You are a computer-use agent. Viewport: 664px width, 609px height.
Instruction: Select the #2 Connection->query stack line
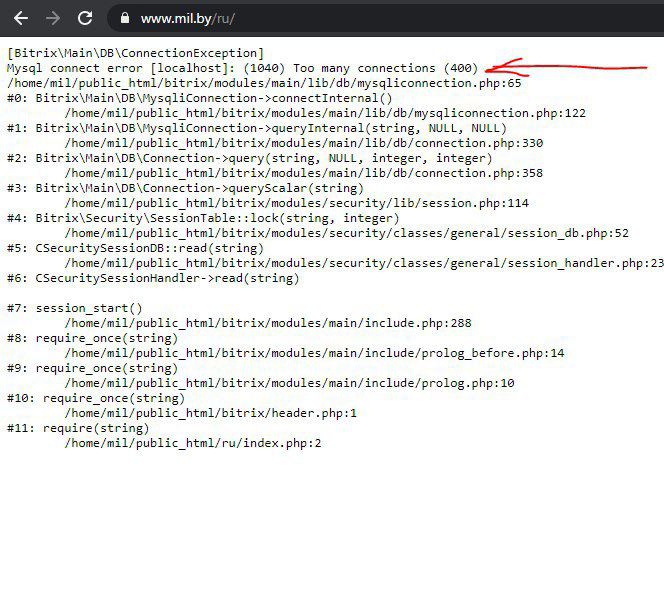tap(249, 158)
